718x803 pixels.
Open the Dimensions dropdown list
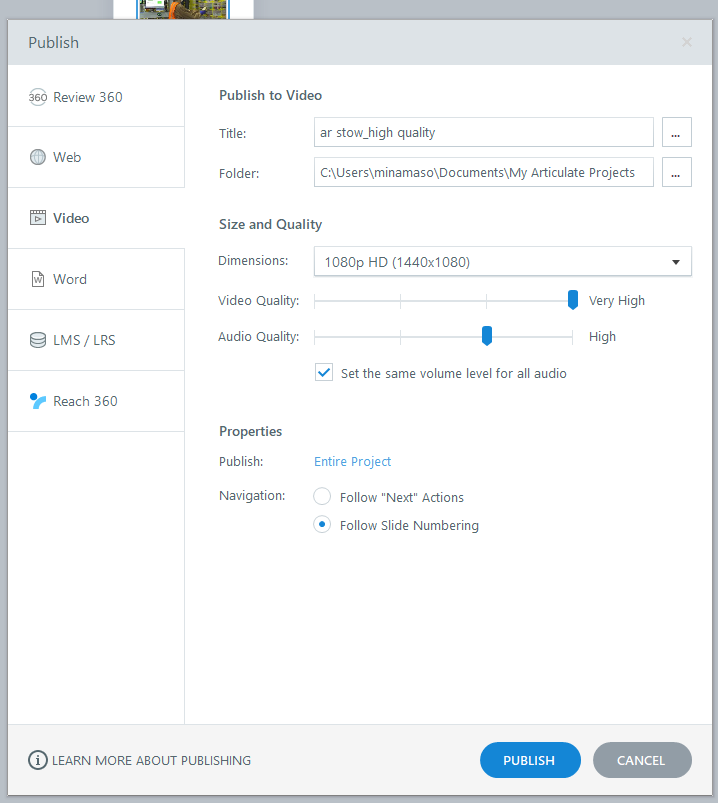pos(502,262)
